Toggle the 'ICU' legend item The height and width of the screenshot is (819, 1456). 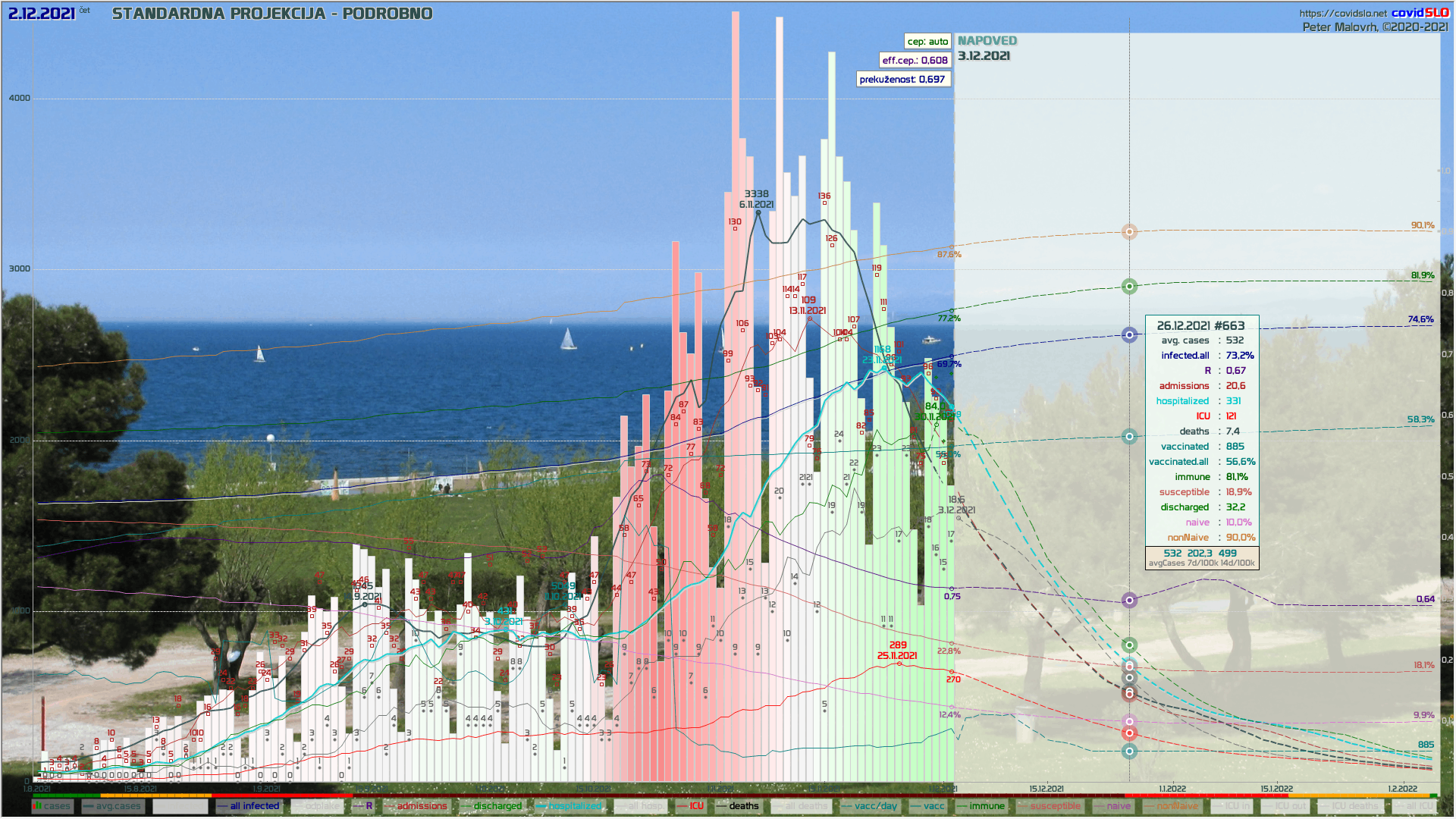690,806
